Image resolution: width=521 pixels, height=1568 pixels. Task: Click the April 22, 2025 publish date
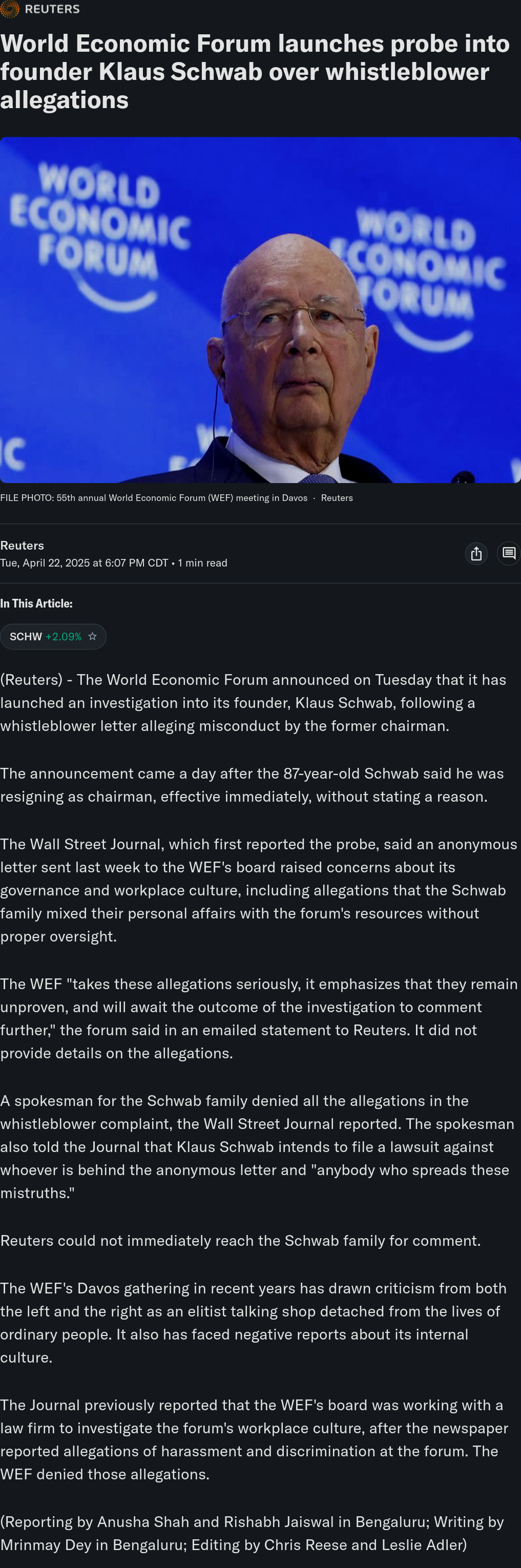coord(84,563)
